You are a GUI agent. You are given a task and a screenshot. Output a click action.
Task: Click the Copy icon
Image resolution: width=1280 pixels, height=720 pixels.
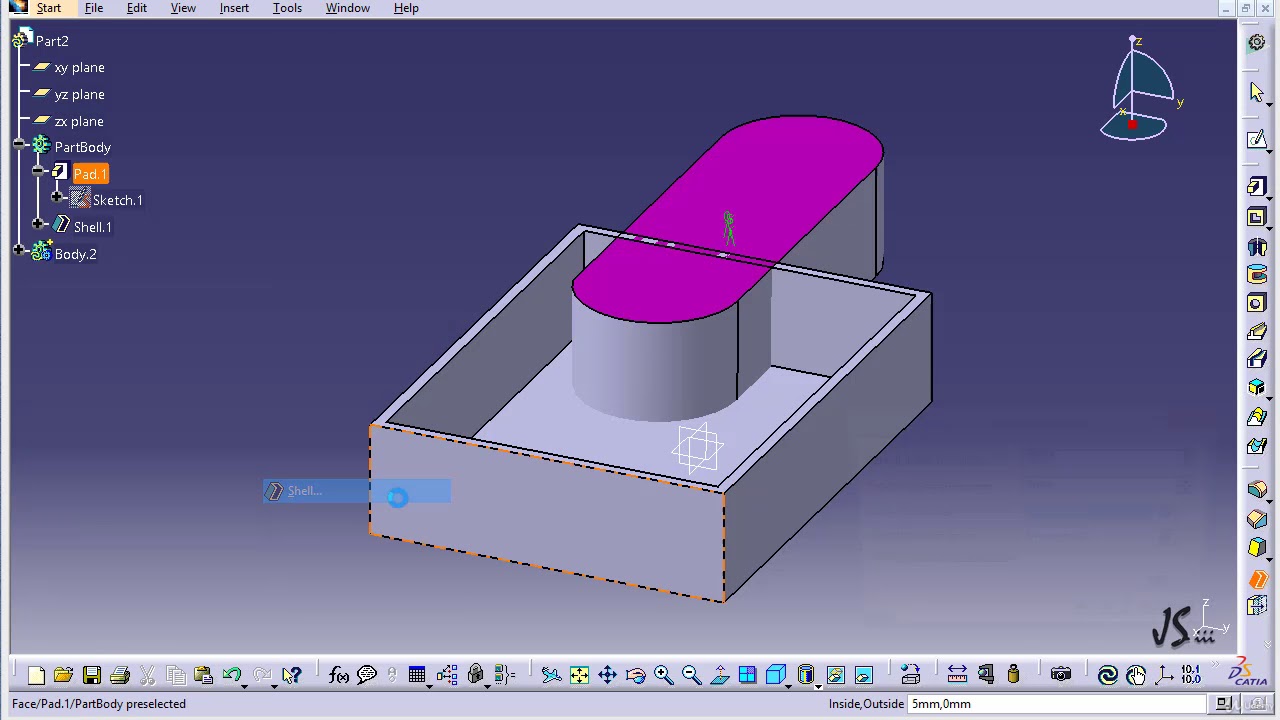coord(175,676)
